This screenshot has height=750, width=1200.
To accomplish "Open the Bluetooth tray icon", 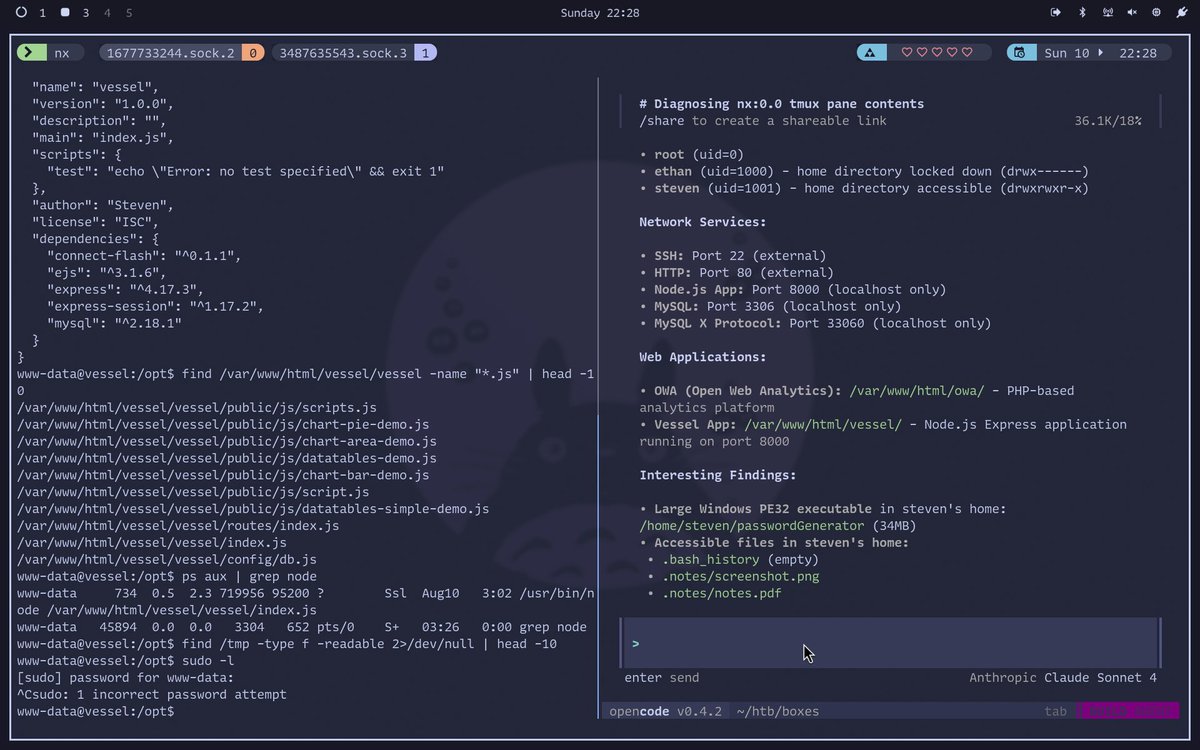I will coord(1081,13).
